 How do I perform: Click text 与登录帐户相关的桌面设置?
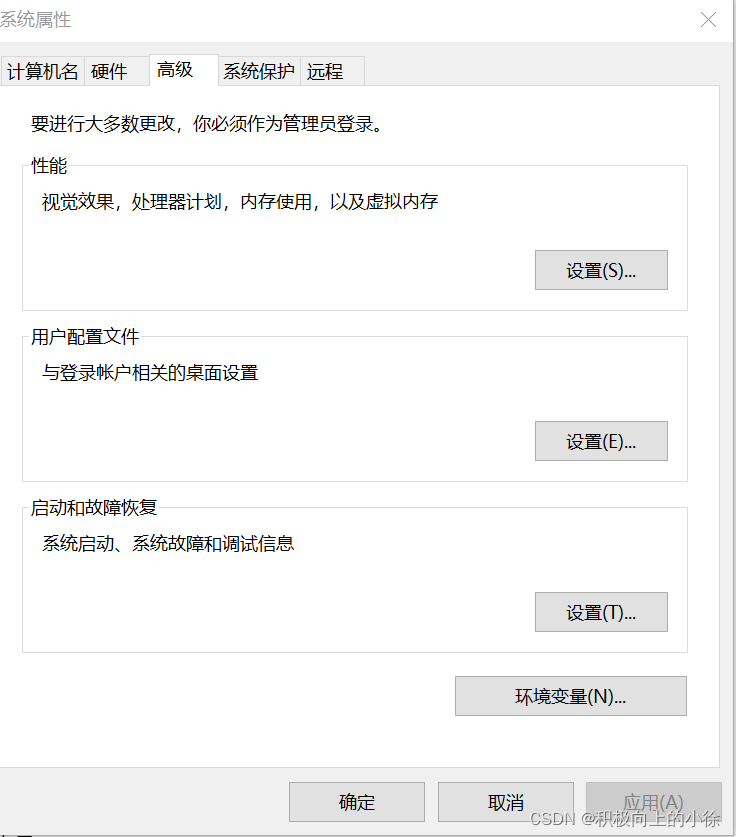150,373
